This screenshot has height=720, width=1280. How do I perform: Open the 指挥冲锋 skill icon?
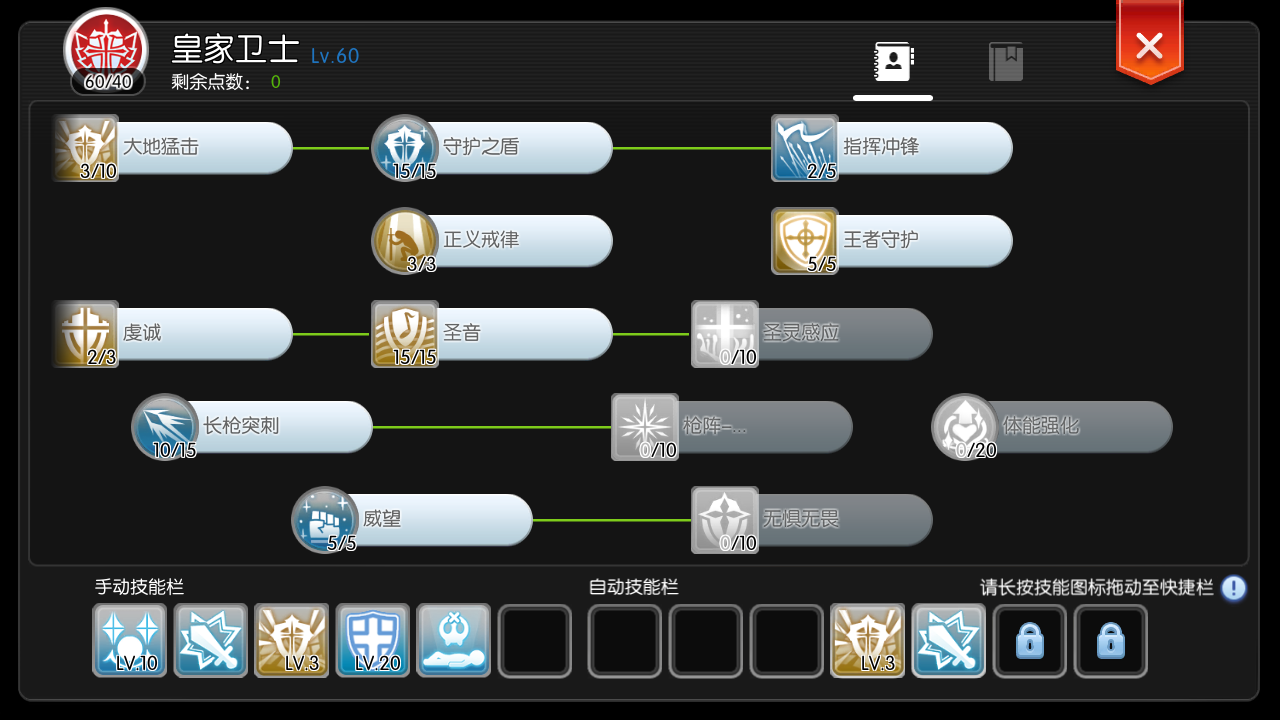(x=805, y=148)
